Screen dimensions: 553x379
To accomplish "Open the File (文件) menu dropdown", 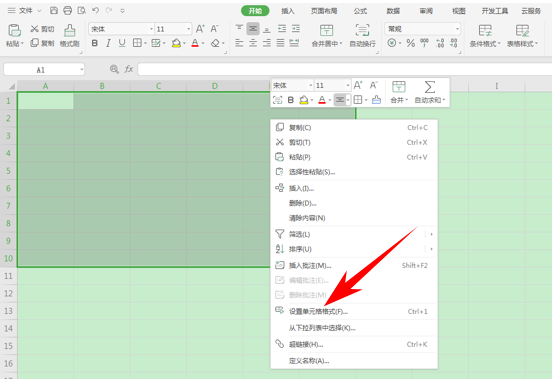I will tap(25, 11).
